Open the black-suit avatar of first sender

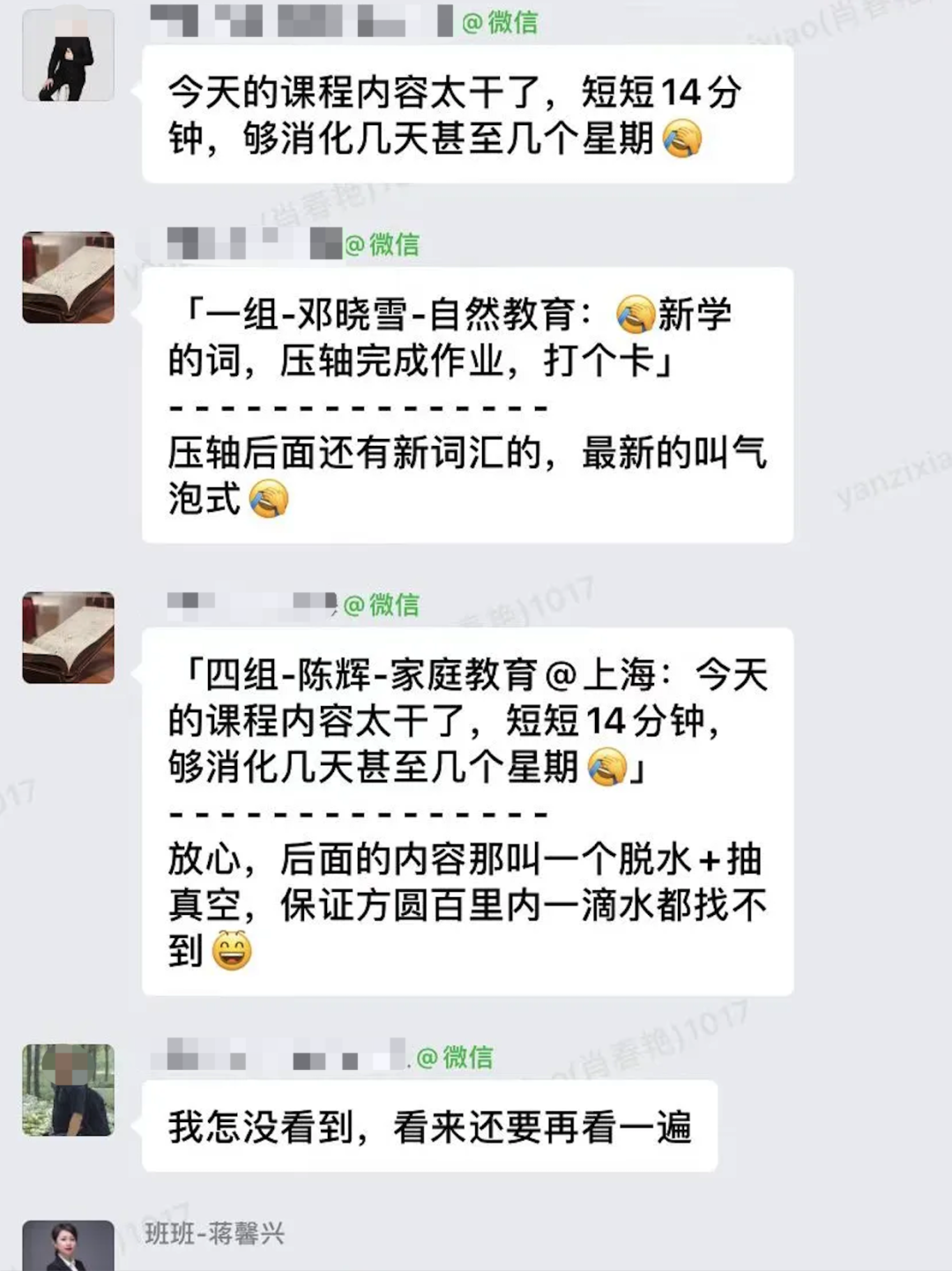[68, 56]
